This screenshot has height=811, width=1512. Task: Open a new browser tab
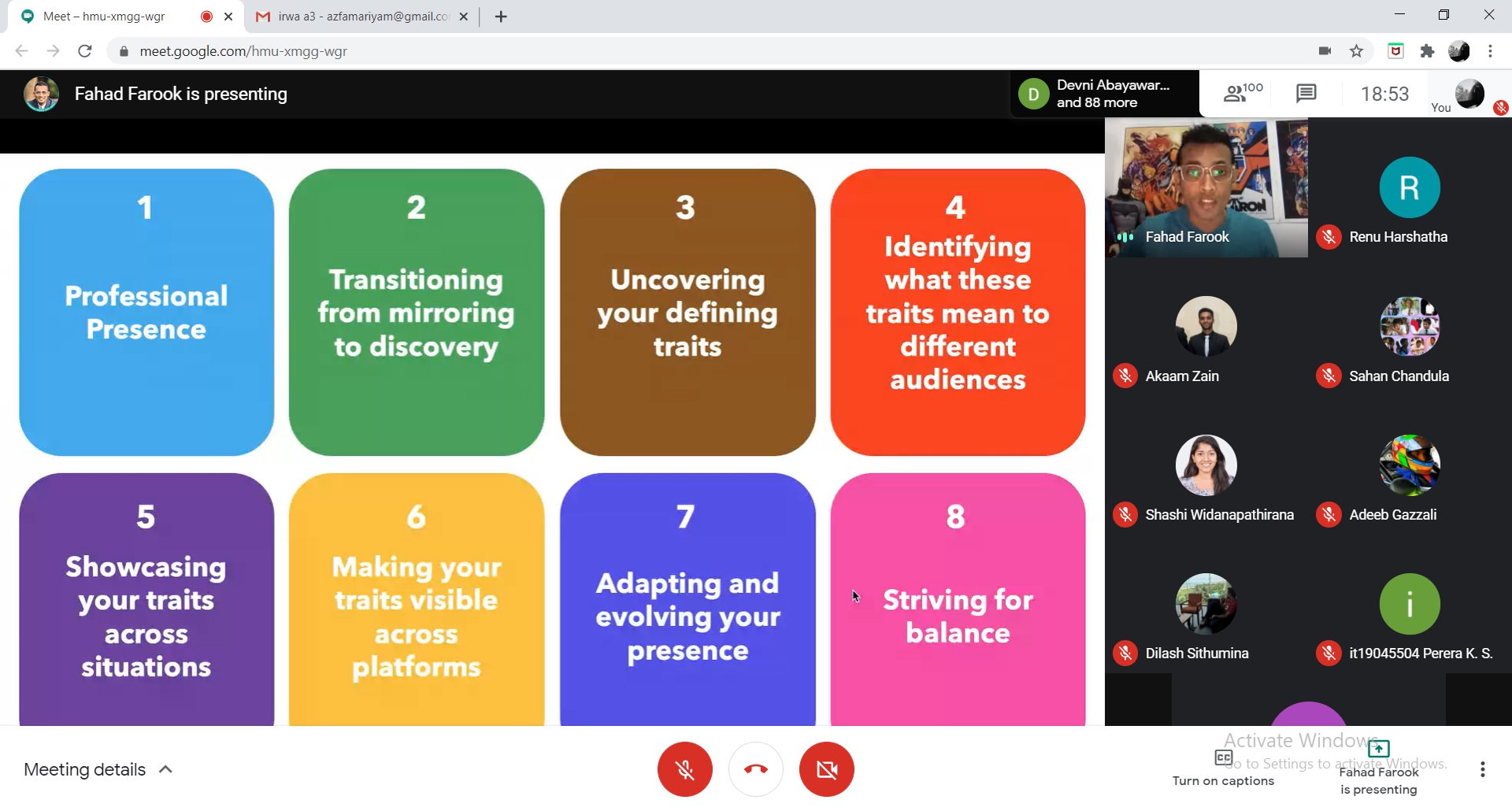point(501,17)
